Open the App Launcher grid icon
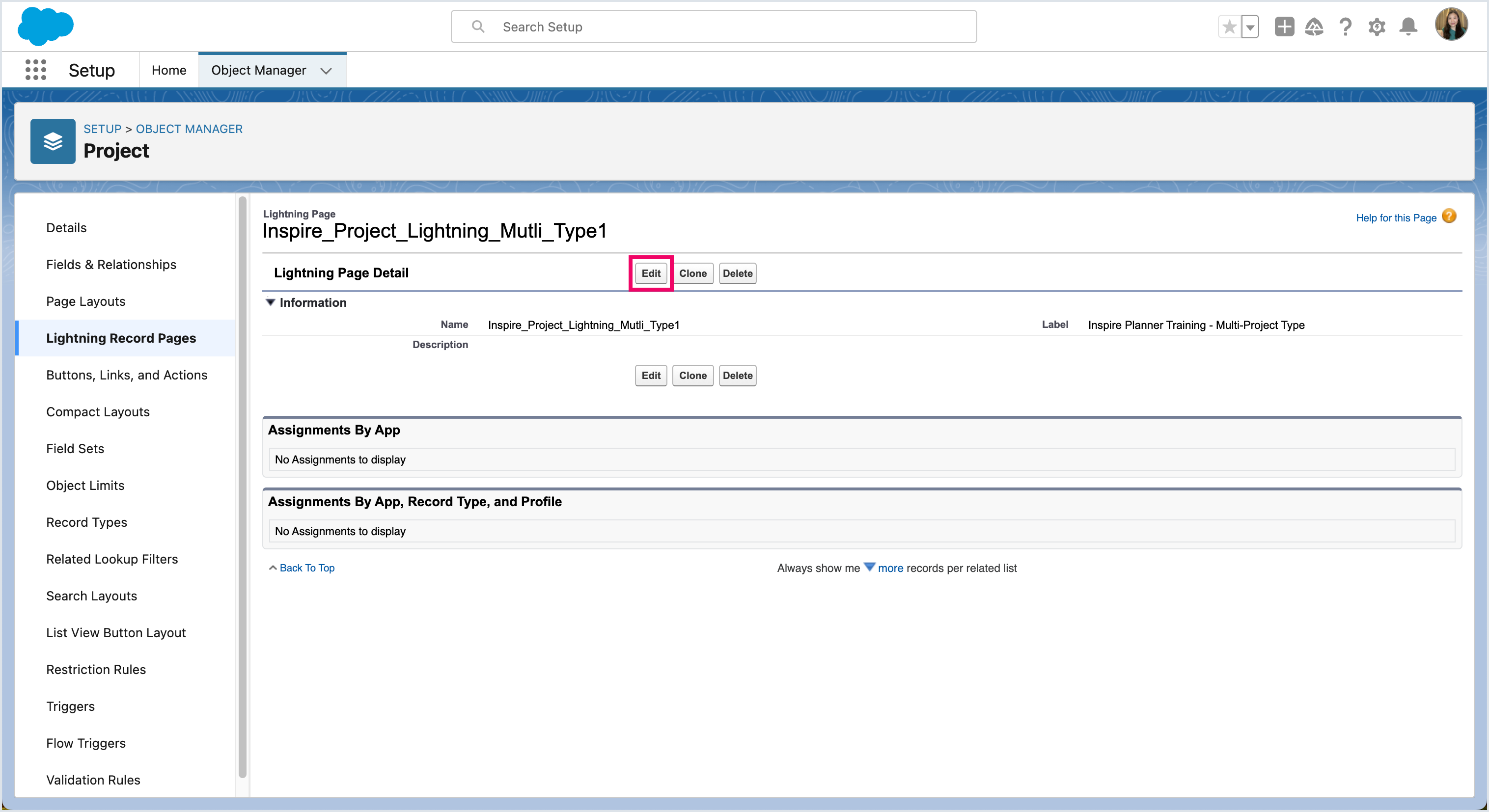Screen dimensions: 1489x812 [36, 70]
